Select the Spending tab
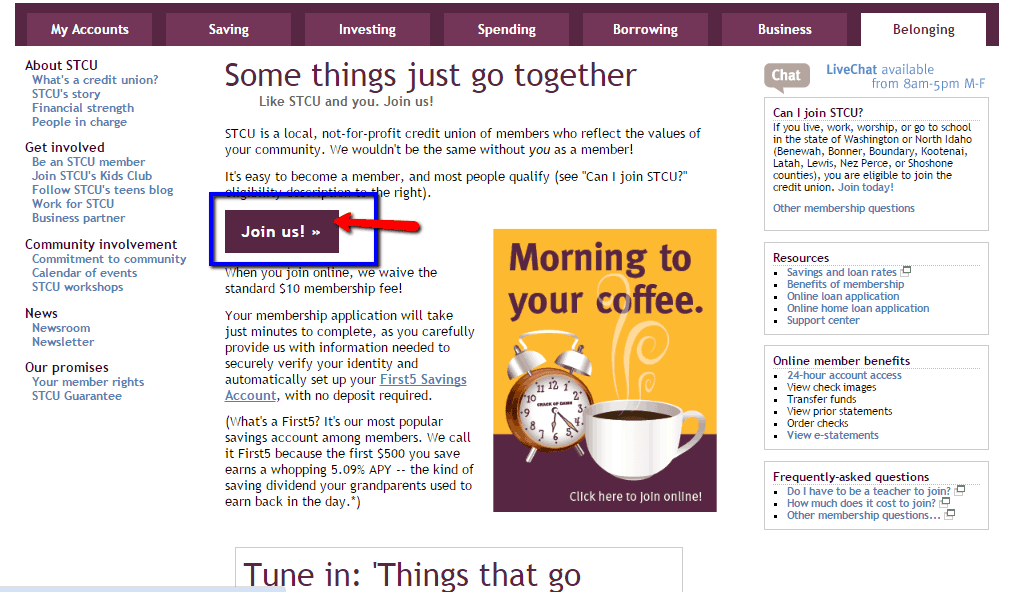The height and width of the screenshot is (592, 1023). (506, 29)
